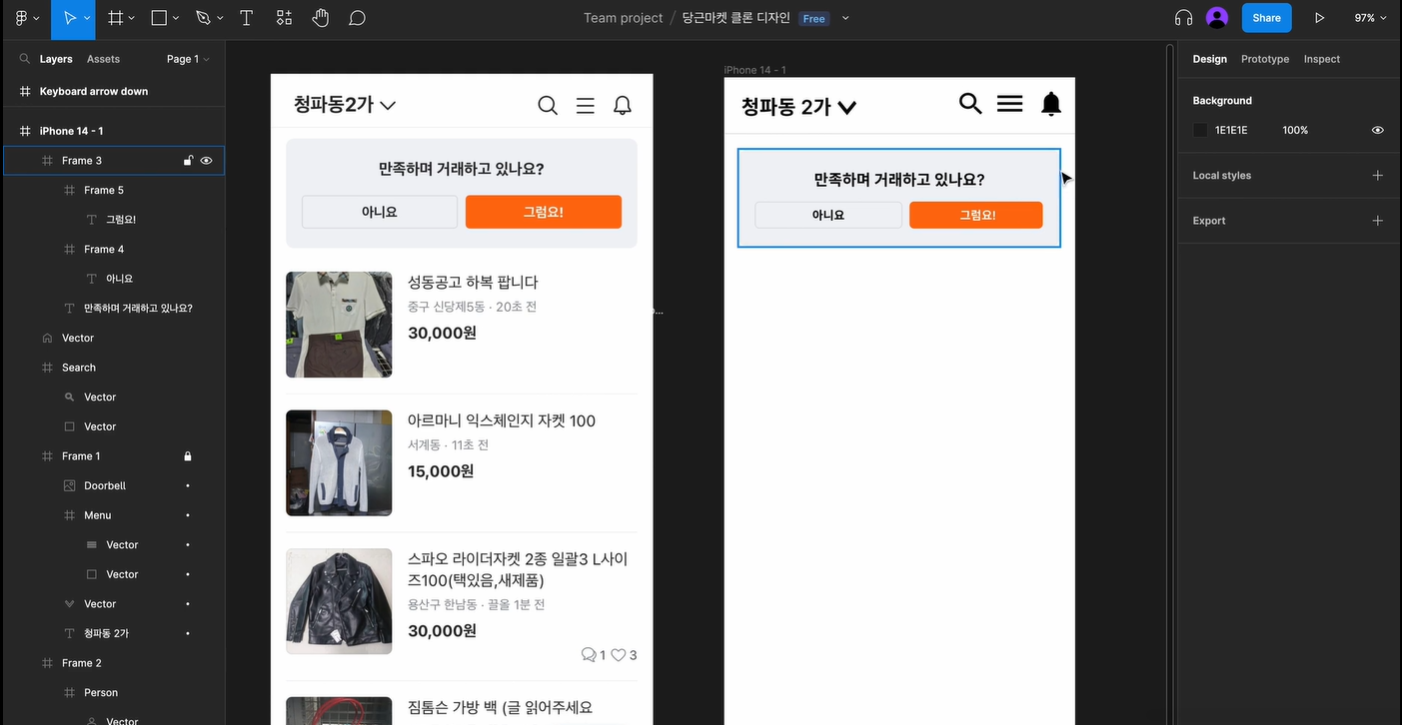Open Frame tool region dropdown arrow
Viewport: 1402px width, 725px height.
pos(133,18)
